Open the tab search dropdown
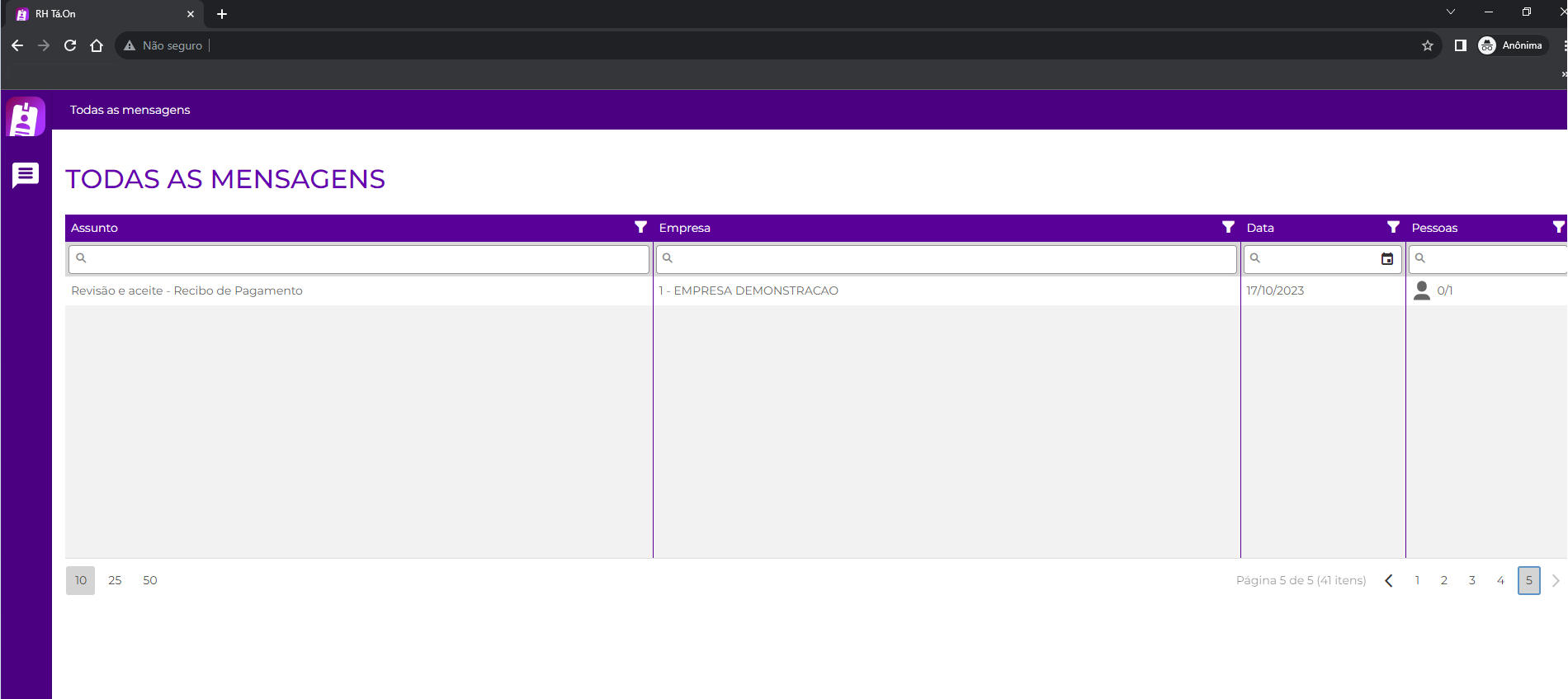1568x699 pixels. click(1451, 12)
